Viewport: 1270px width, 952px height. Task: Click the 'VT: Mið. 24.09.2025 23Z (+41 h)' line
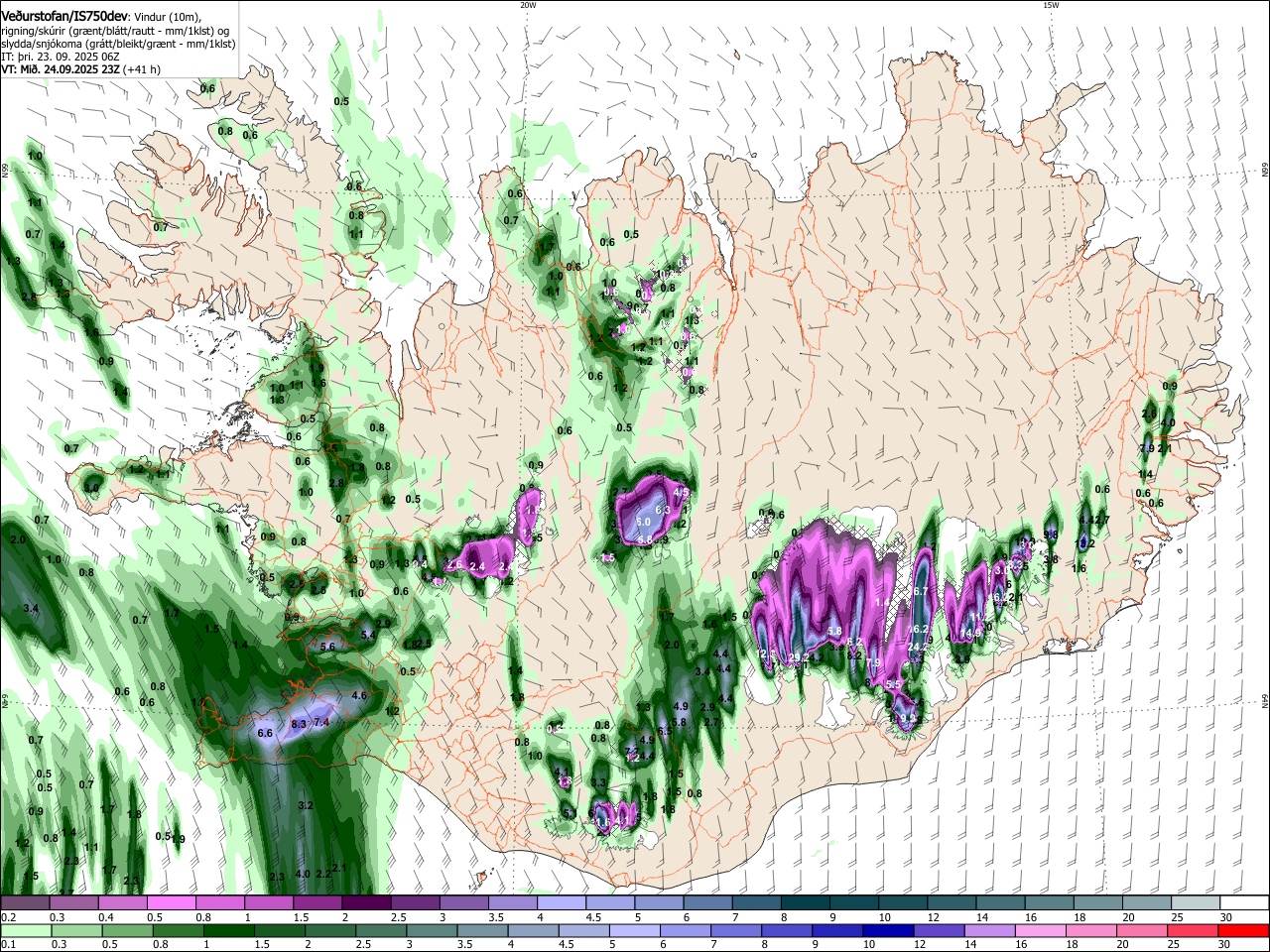[80, 69]
